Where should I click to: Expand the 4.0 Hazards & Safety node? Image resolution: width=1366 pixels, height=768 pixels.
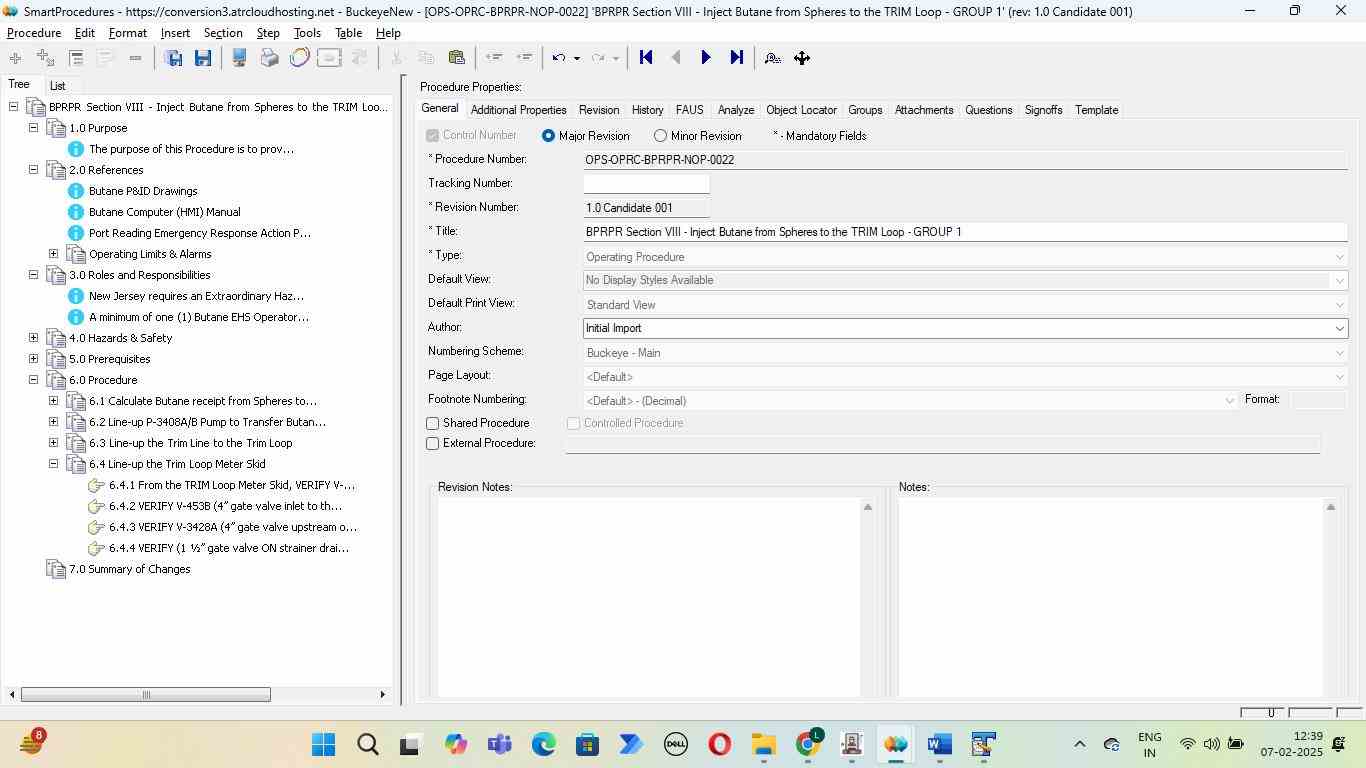click(x=33, y=338)
